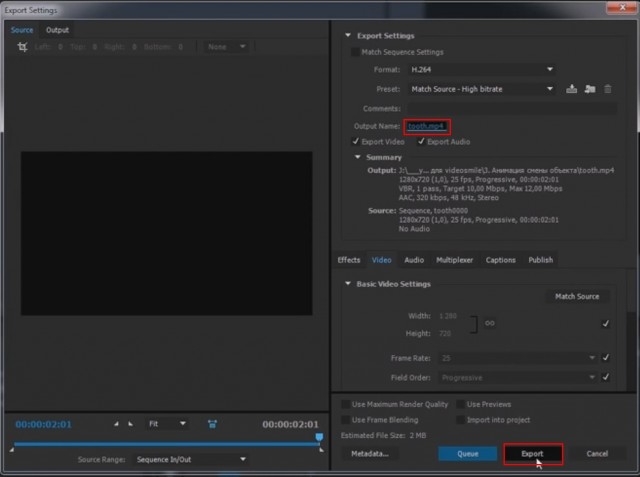Enable Use Maximum Render Quality

point(346,405)
